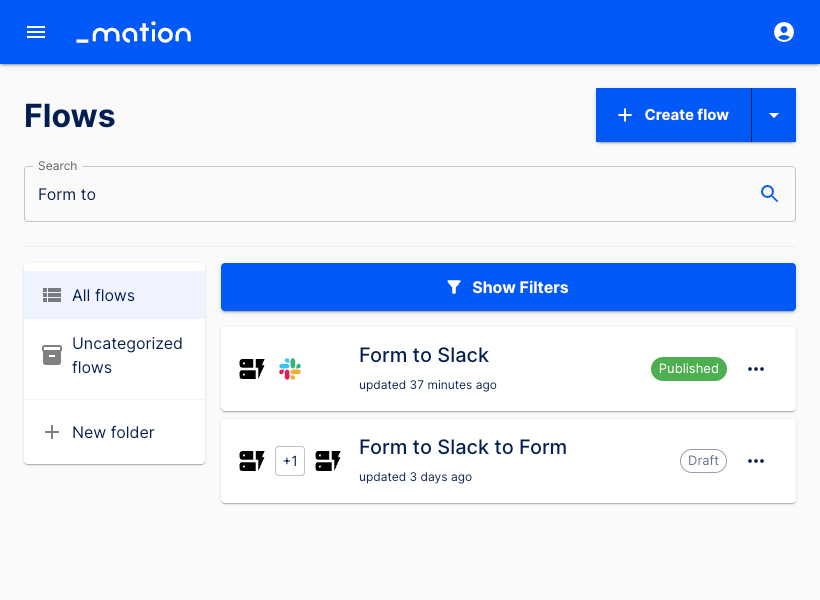
Task: Click the Search input field
Action: (x=390, y=194)
